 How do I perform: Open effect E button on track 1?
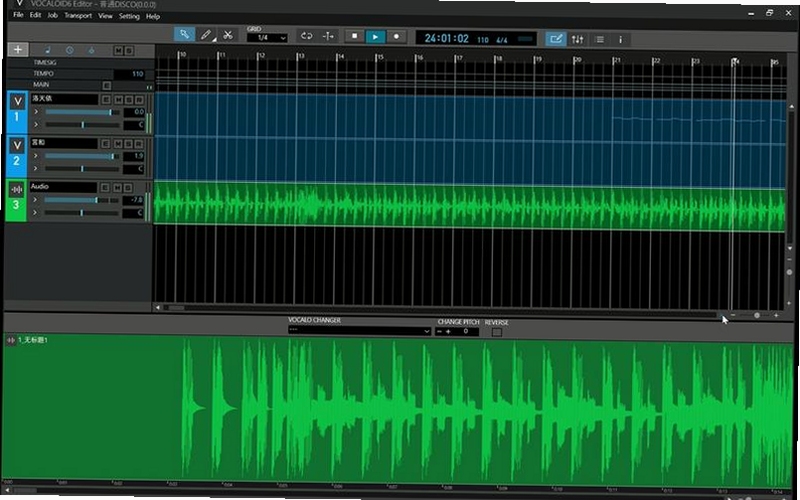point(106,99)
